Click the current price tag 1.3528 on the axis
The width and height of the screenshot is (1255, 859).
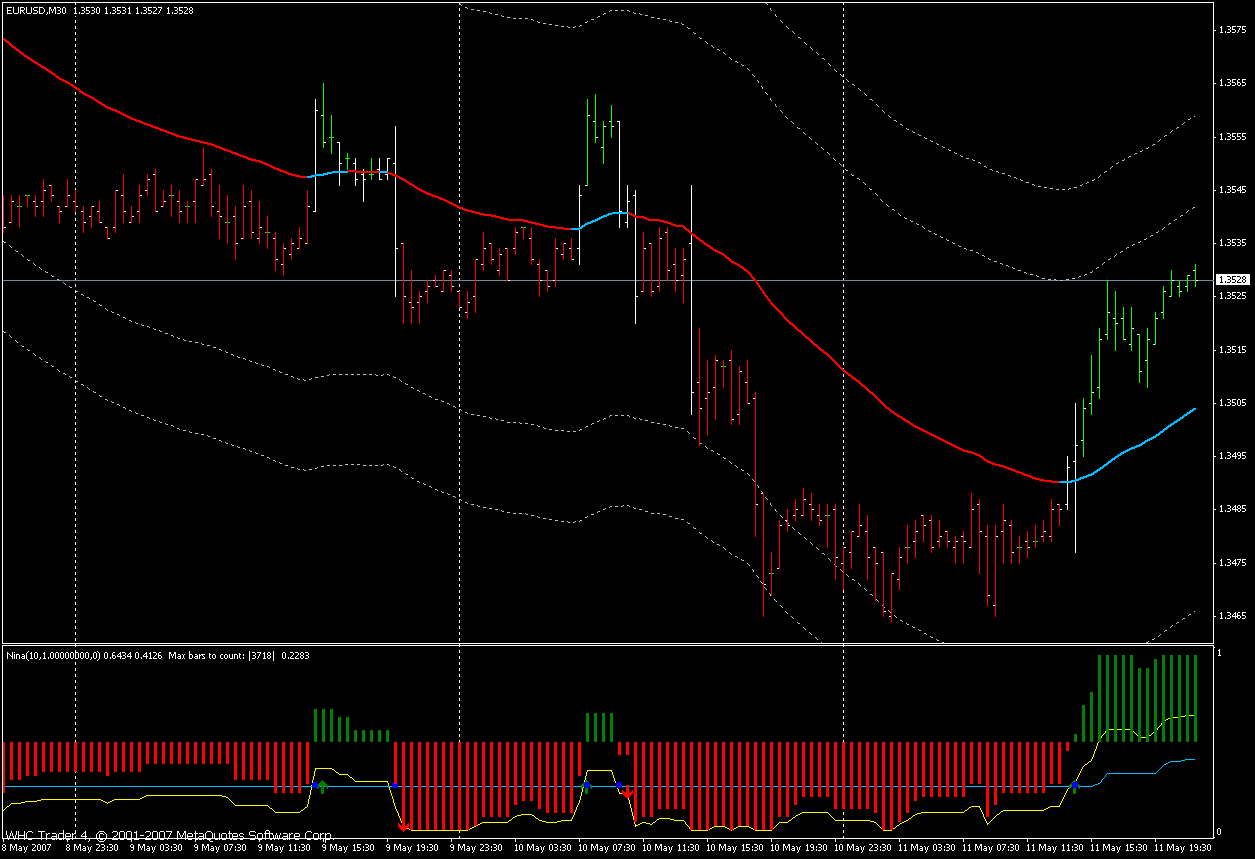(1233, 280)
